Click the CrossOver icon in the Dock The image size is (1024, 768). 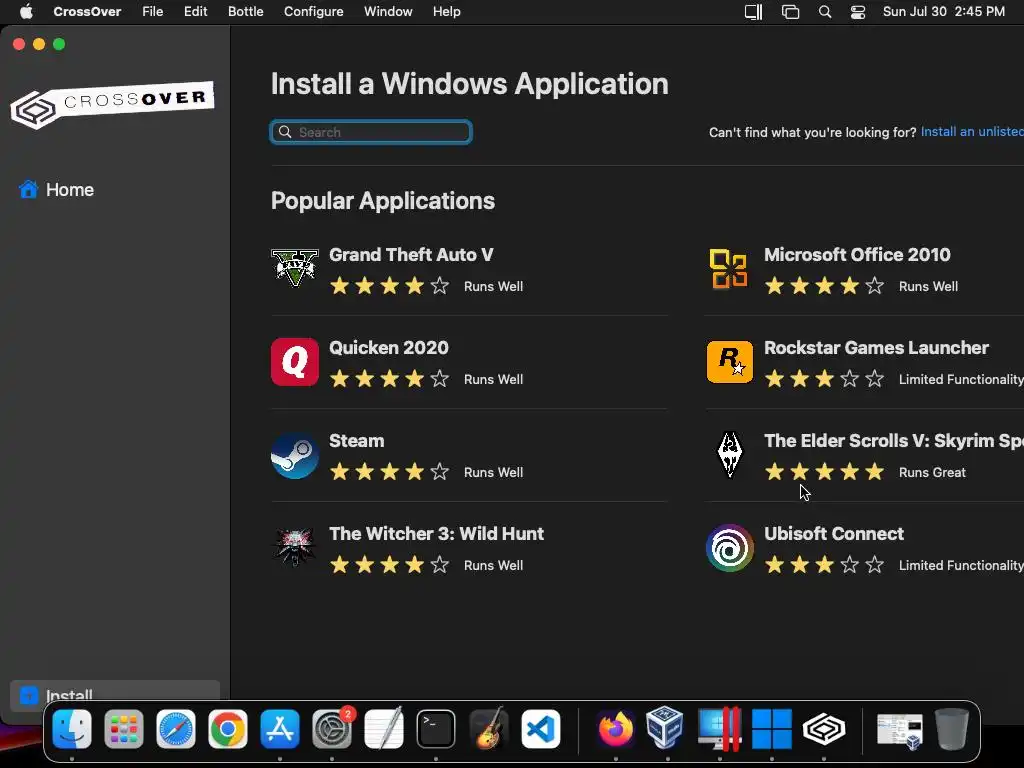pos(824,729)
